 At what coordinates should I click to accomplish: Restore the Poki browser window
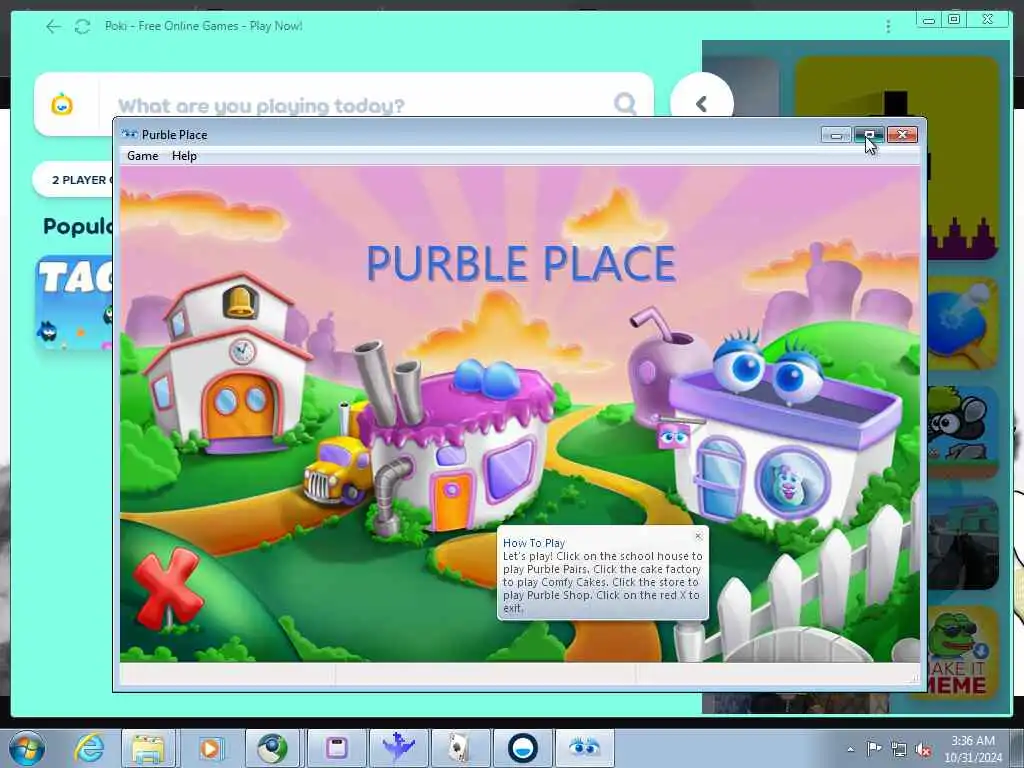(x=954, y=20)
